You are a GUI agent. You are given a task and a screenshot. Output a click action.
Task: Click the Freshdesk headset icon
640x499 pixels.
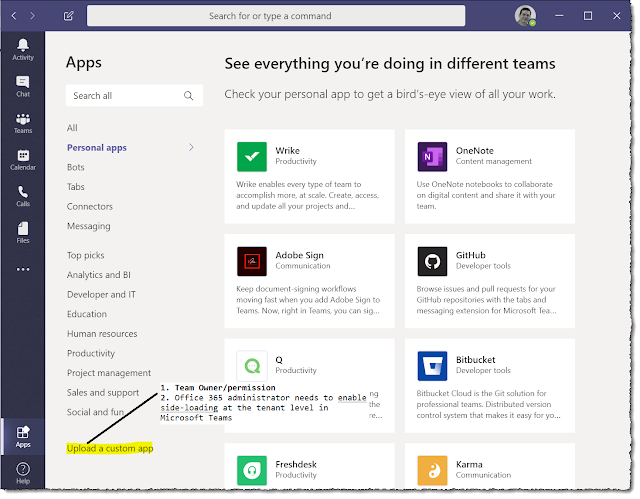coord(252,470)
